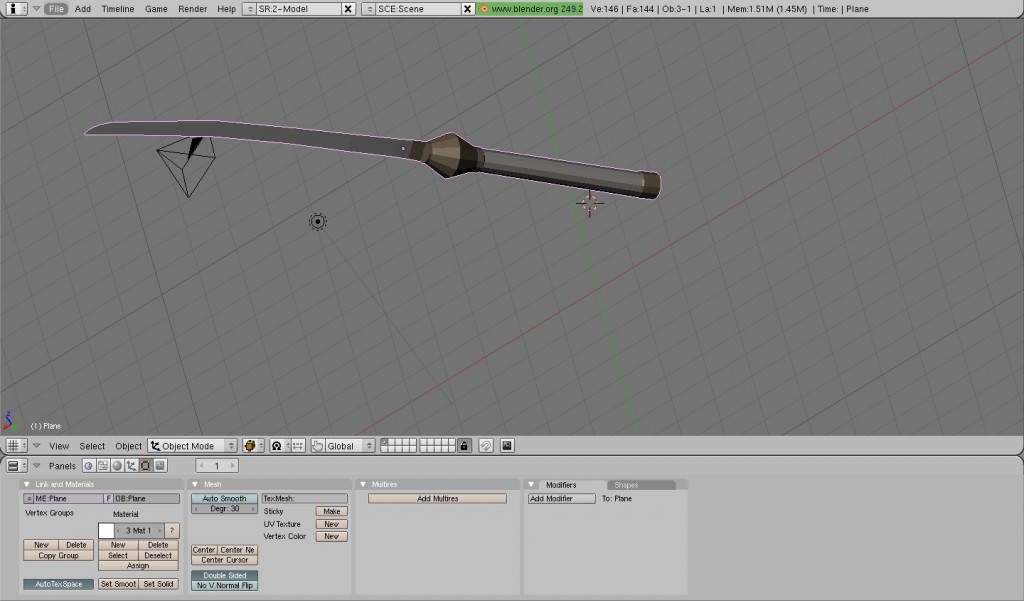Open the Shading context sphere icon
This screenshot has width=1024, height=601.
pos(116,466)
